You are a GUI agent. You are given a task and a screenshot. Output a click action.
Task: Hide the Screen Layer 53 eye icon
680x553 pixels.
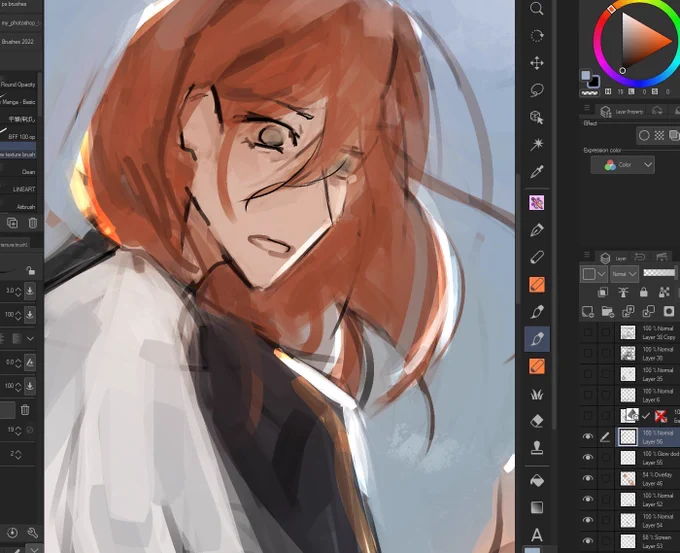(x=588, y=540)
